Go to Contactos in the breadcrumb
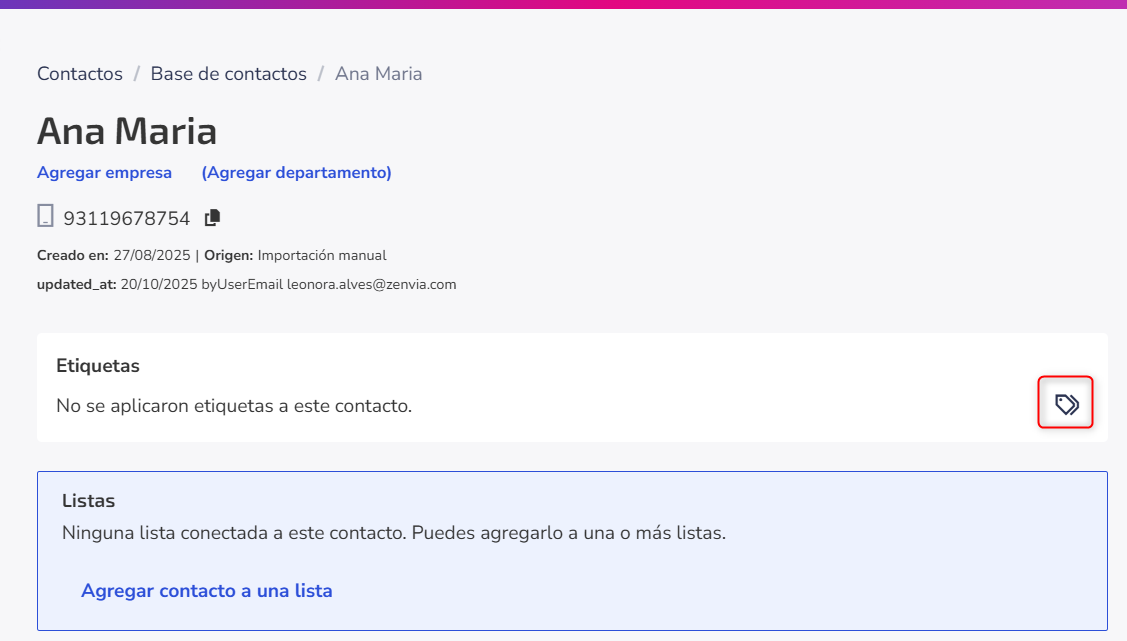The width and height of the screenshot is (1127, 641). [80, 74]
